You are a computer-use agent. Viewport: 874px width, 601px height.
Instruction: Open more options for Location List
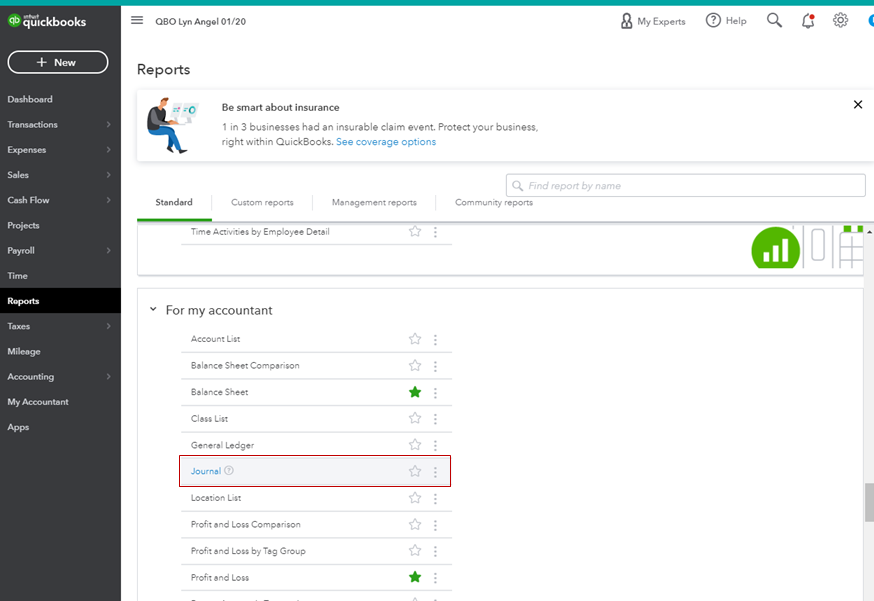[435, 498]
